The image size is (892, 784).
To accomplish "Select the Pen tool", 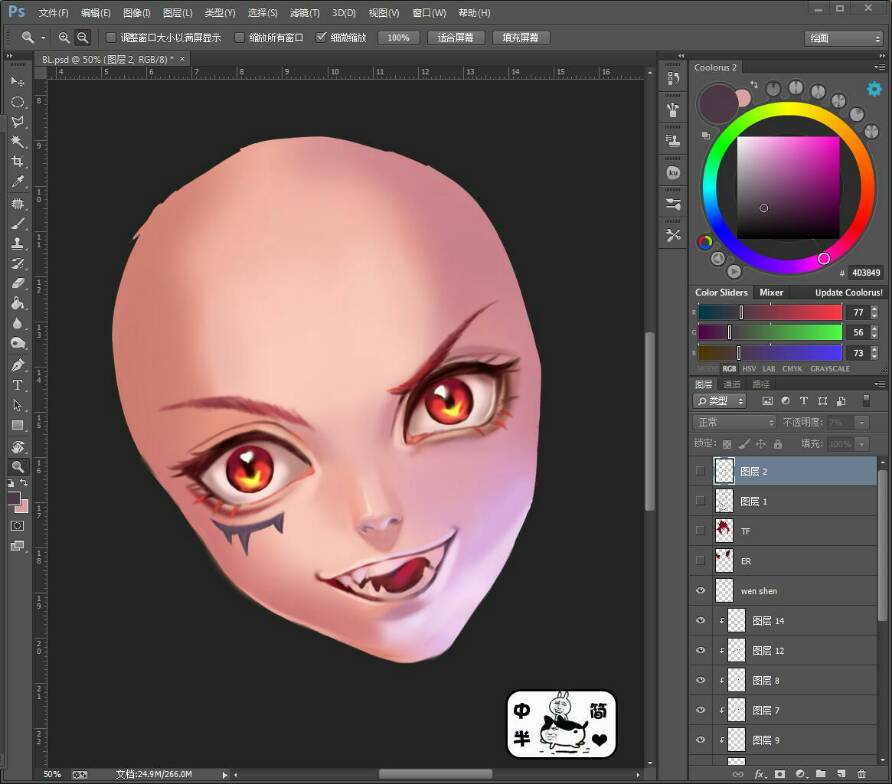I will click(x=18, y=365).
